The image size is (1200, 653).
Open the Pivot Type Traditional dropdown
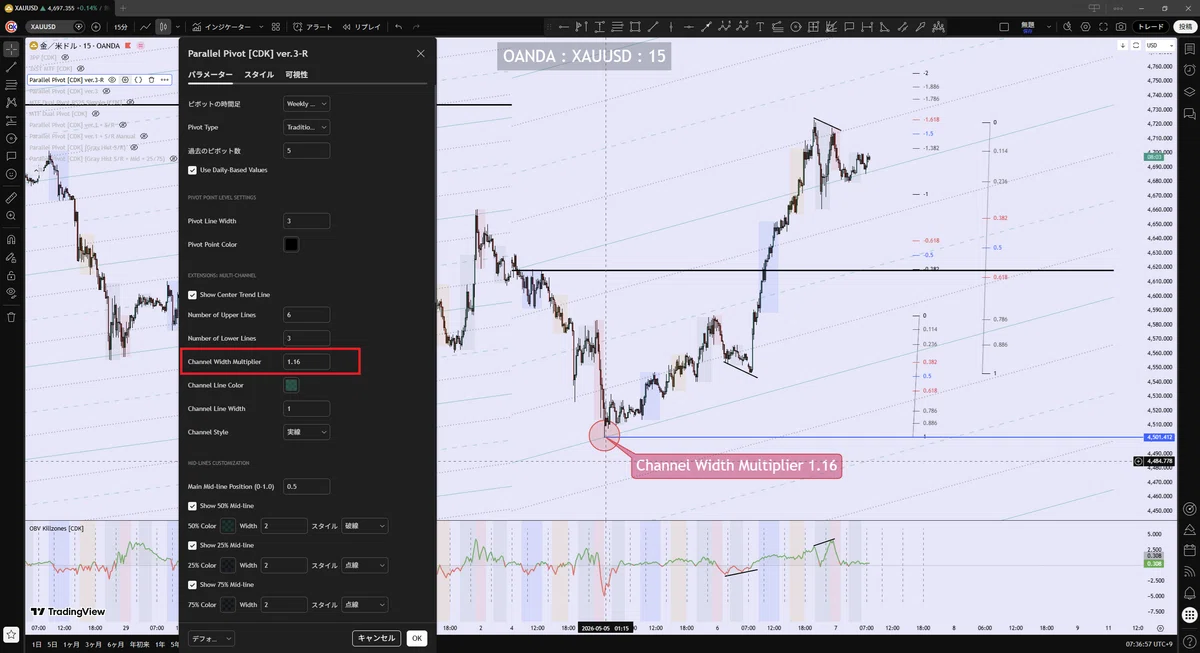pos(307,127)
